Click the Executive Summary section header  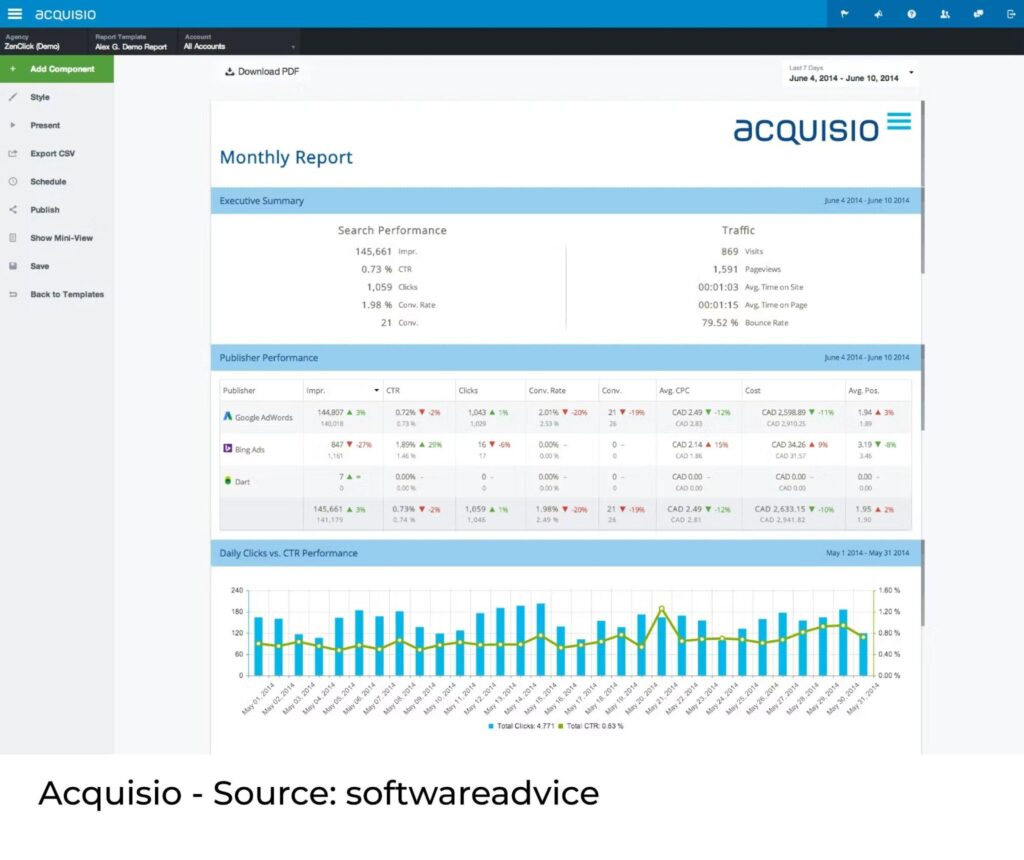click(566, 200)
